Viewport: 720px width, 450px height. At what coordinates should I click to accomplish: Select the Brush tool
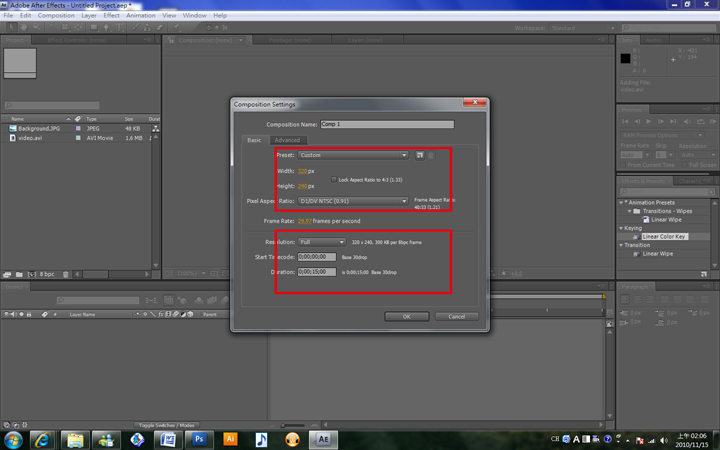(x=135, y=28)
